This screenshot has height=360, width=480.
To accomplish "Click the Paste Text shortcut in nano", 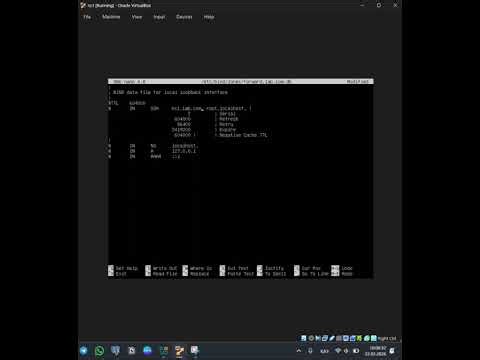I will click(x=237, y=274).
